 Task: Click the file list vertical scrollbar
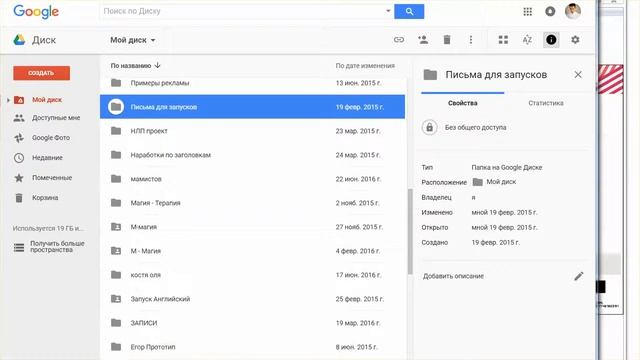(410, 231)
